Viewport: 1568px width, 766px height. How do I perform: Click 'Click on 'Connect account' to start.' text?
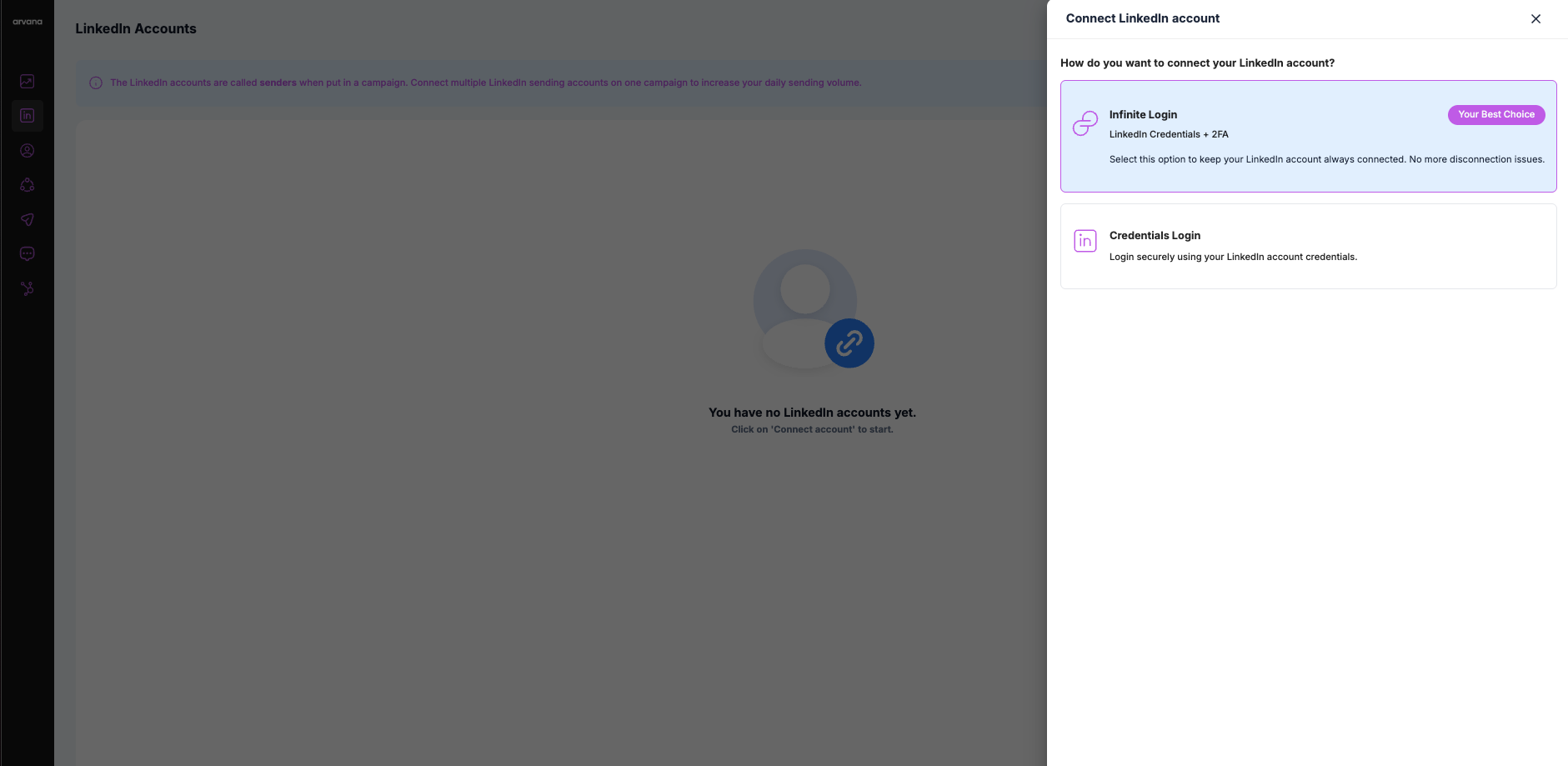pyautogui.click(x=812, y=429)
